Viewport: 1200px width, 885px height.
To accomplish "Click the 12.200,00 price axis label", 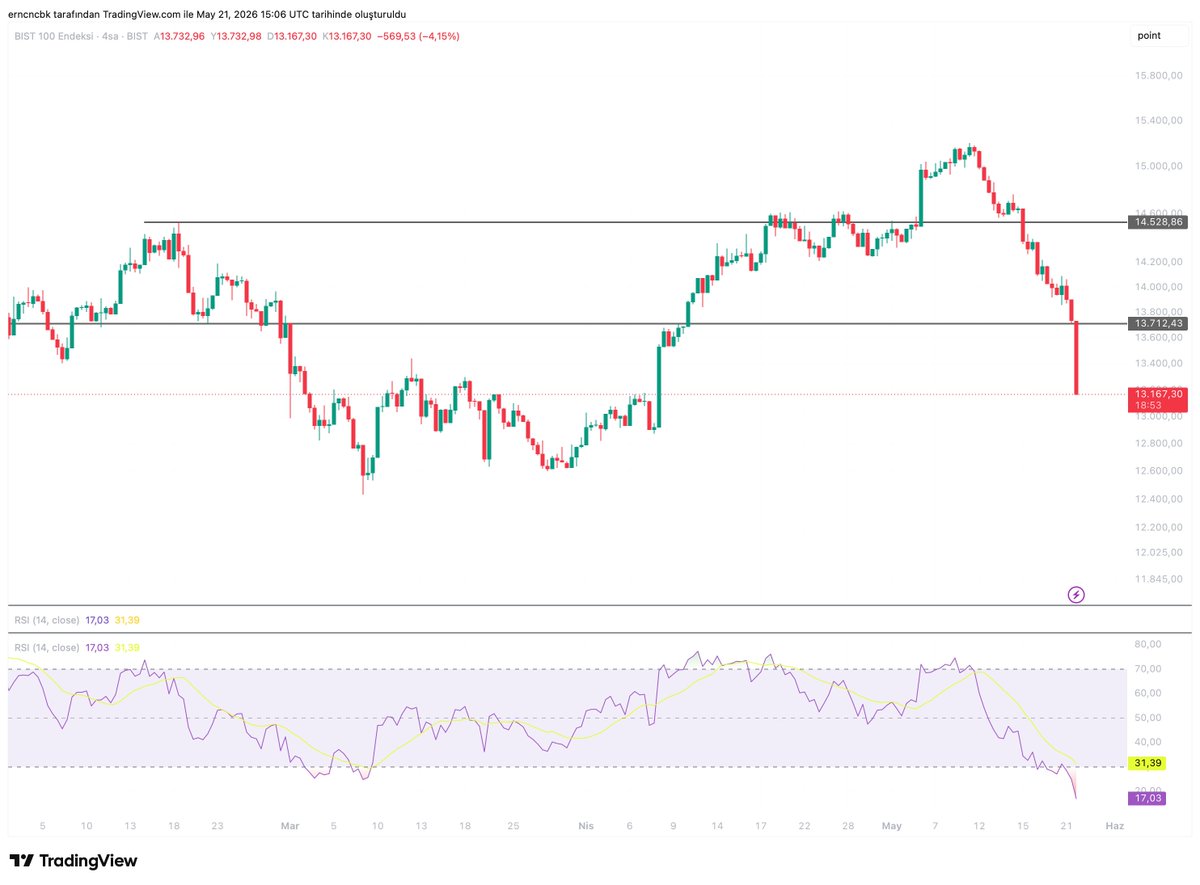I will coord(1158,527).
